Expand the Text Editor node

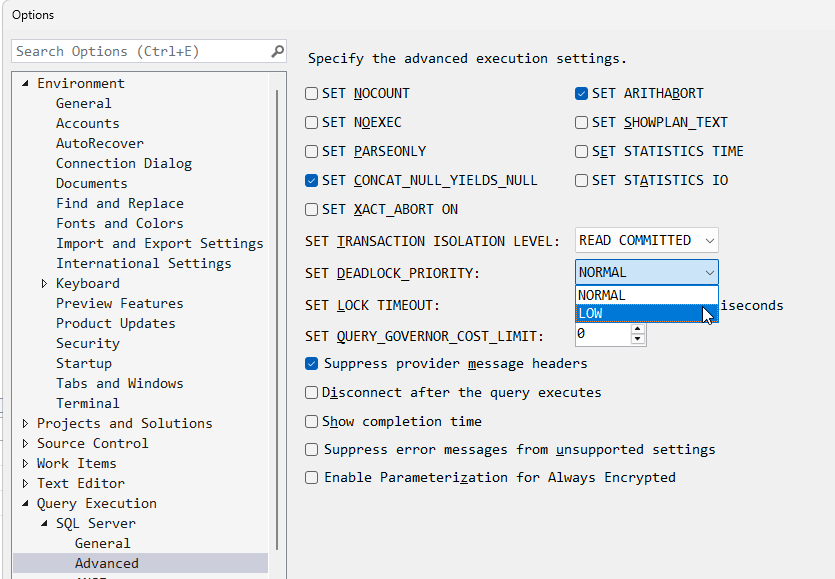(x=26, y=484)
